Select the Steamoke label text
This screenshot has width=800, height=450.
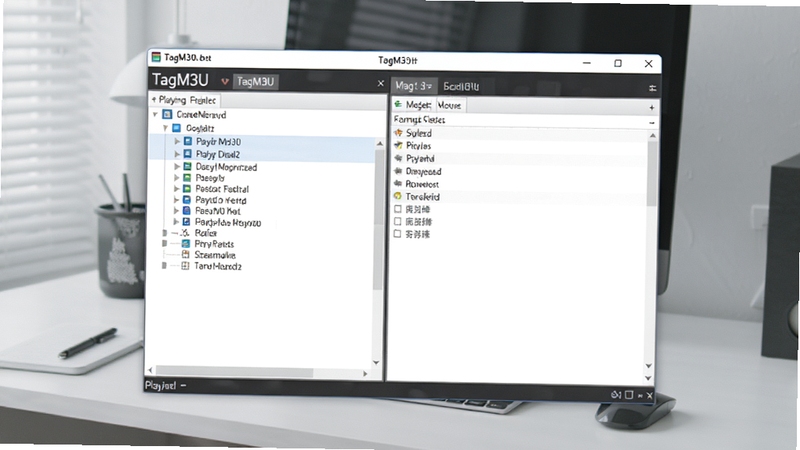point(215,255)
